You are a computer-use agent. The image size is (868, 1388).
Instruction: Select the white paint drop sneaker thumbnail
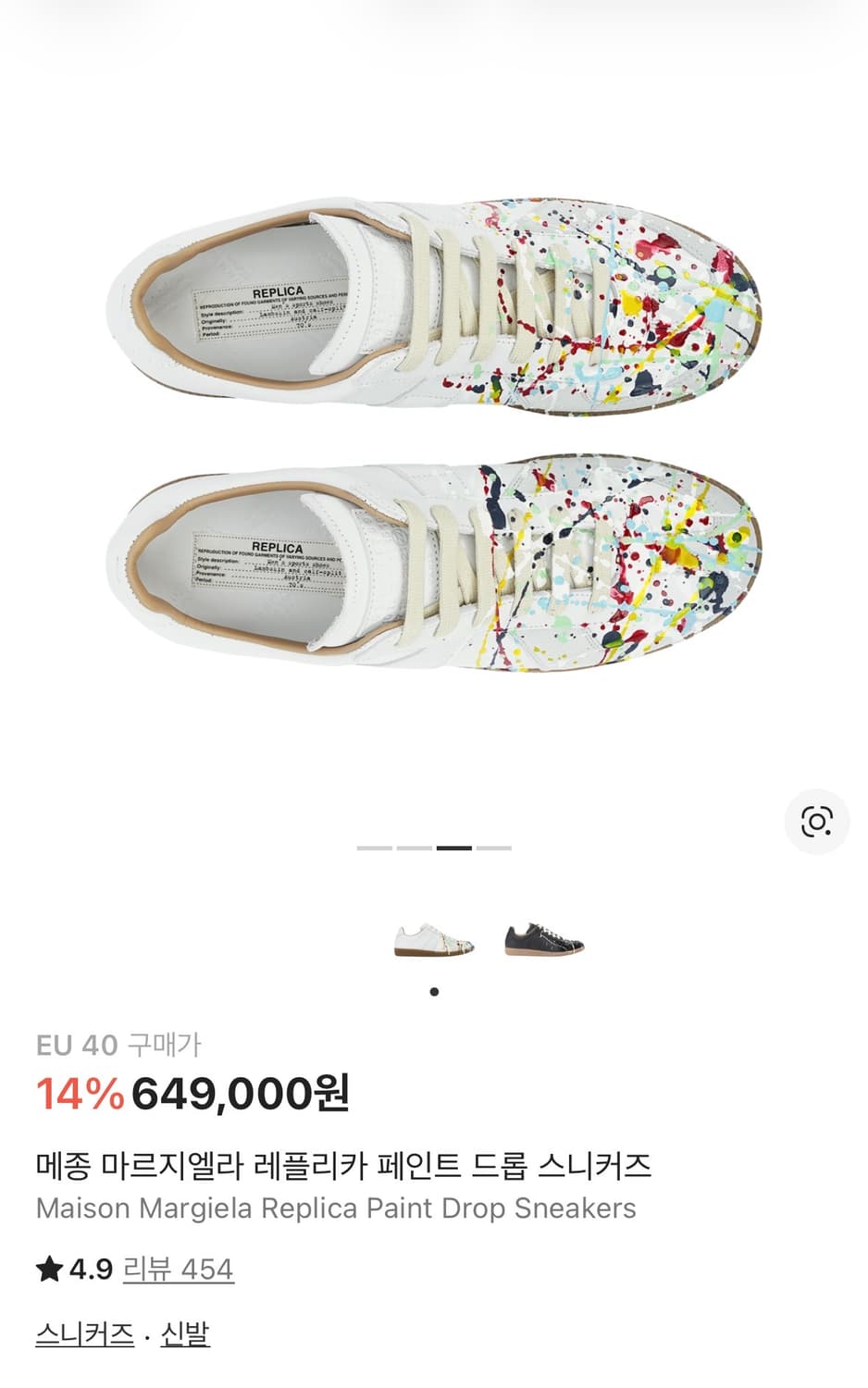point(434,939)
